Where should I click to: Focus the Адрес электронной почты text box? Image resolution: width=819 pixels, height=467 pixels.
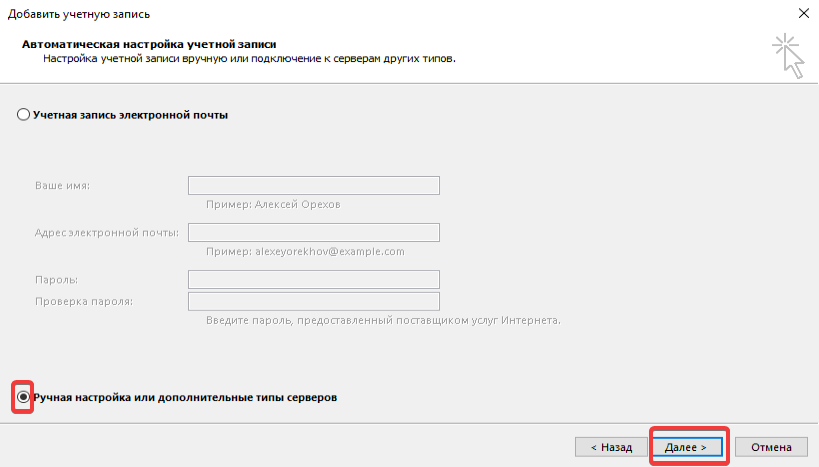(x=314, y=233)
